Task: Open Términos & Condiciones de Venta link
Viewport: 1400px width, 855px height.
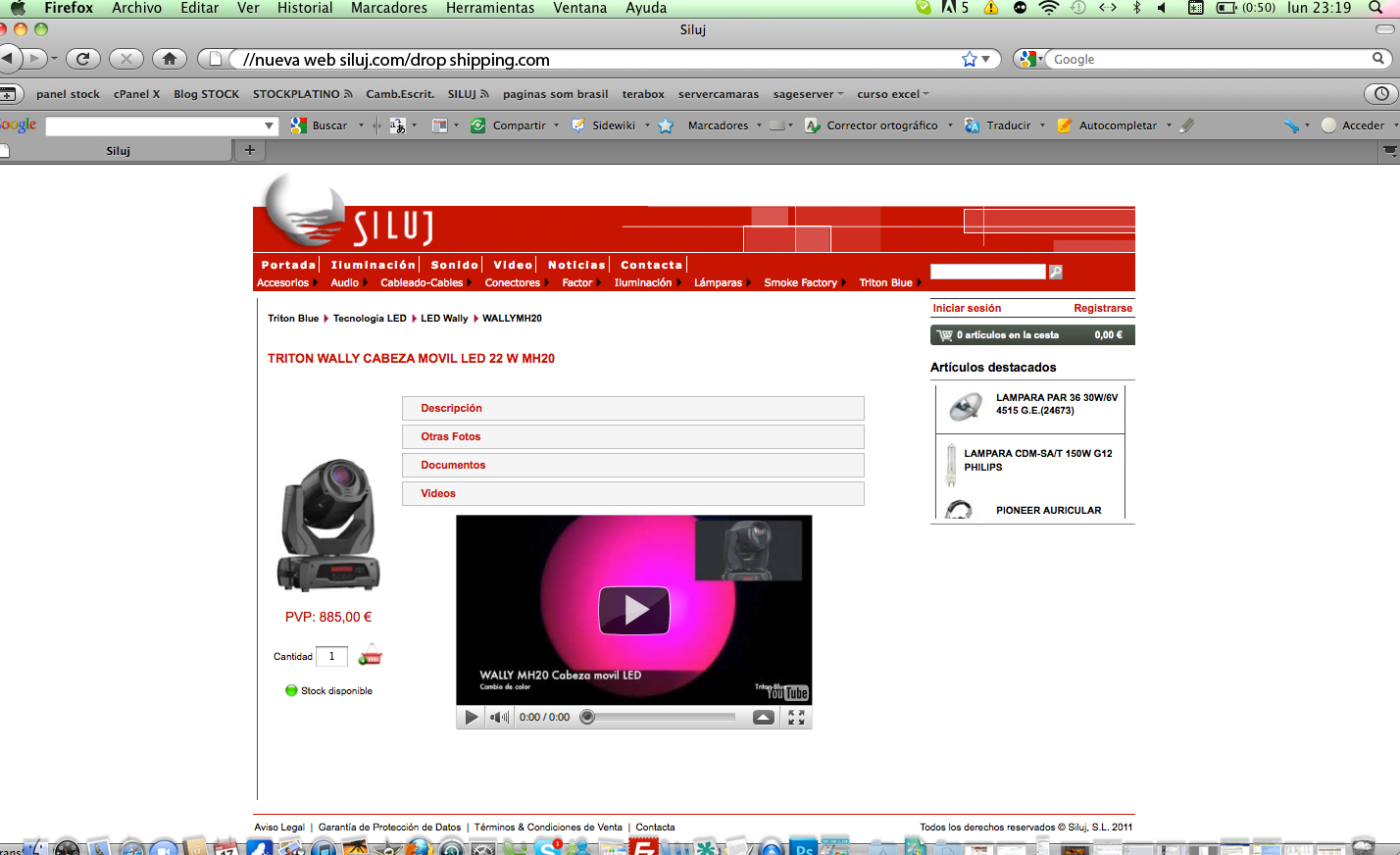Action: 548,827
